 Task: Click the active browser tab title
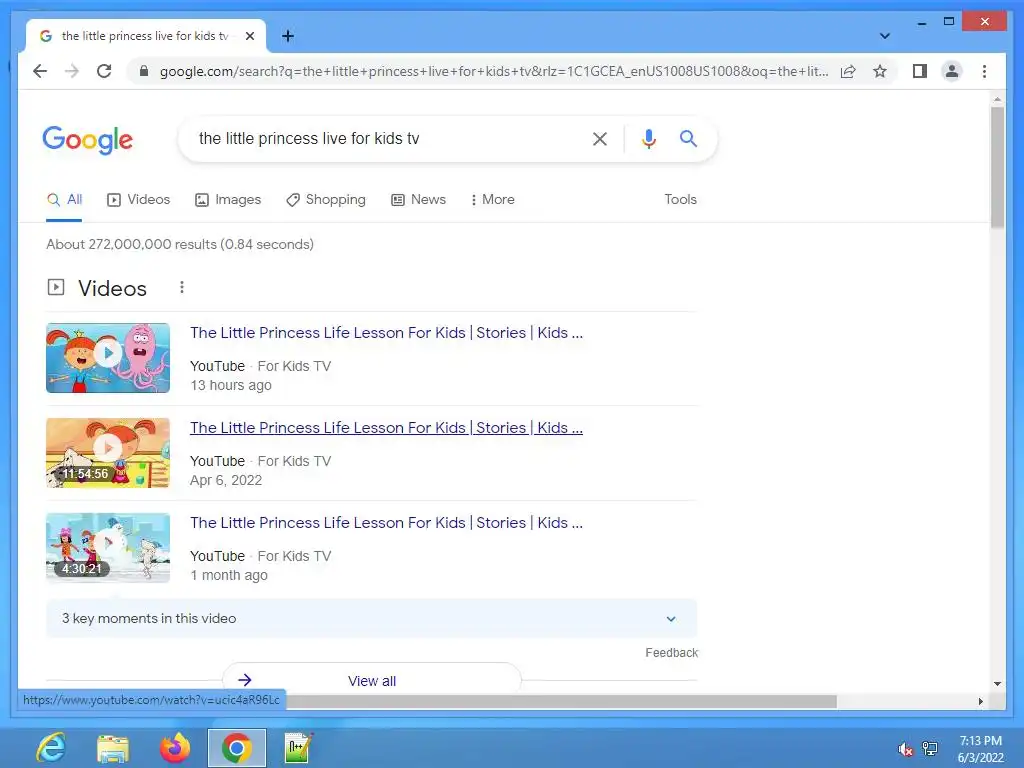click(x=145, y=36)
